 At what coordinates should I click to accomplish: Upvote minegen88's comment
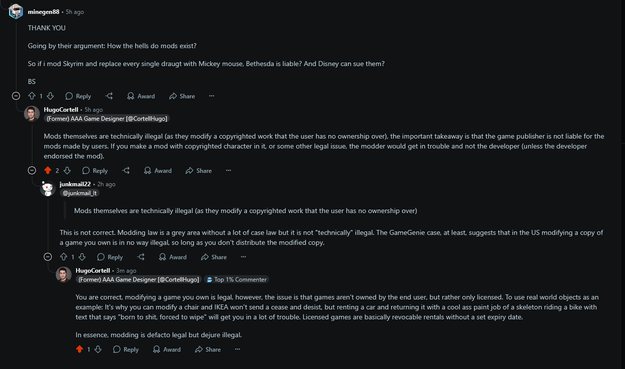(32, 96)
